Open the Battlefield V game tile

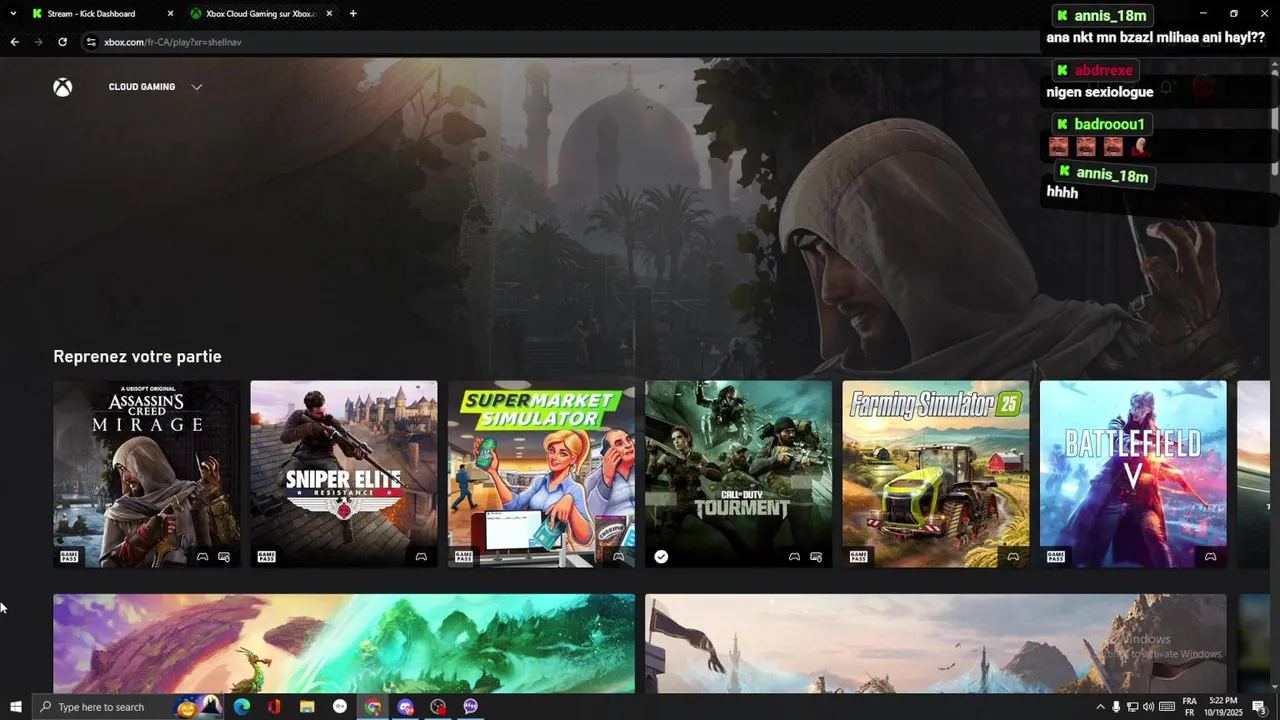click(x=1133, y=474)
